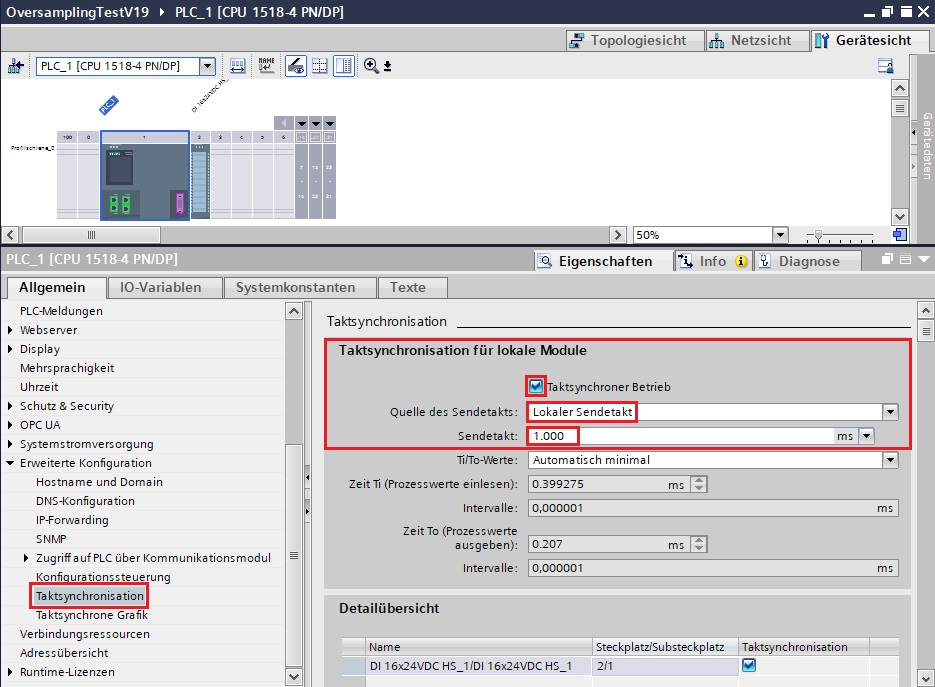Screen dimensions: 935x687
Task: Click the NAME module labels icon
Action: [x=266, y=66]
